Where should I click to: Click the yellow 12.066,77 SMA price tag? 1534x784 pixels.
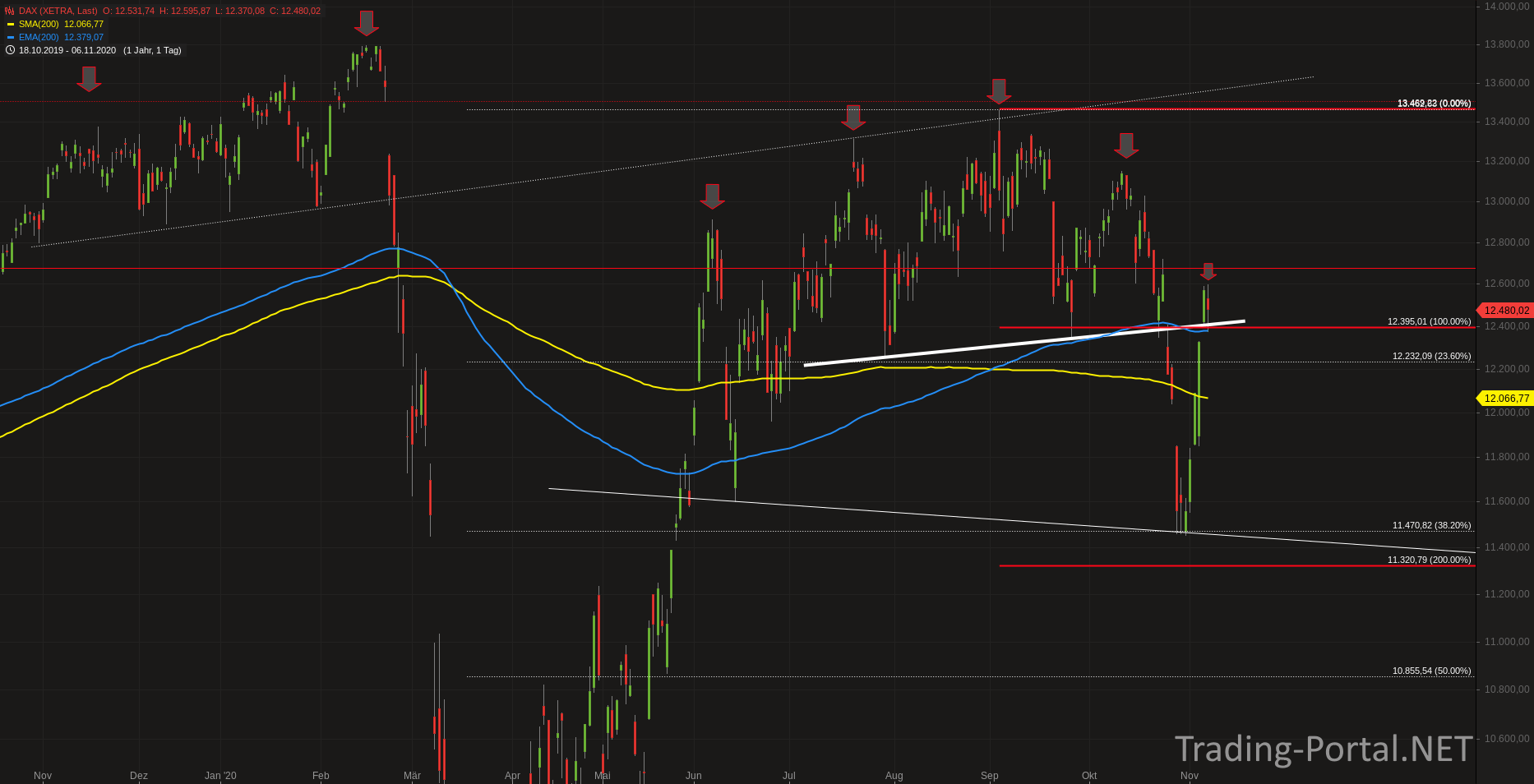(x=1506, y=399)
